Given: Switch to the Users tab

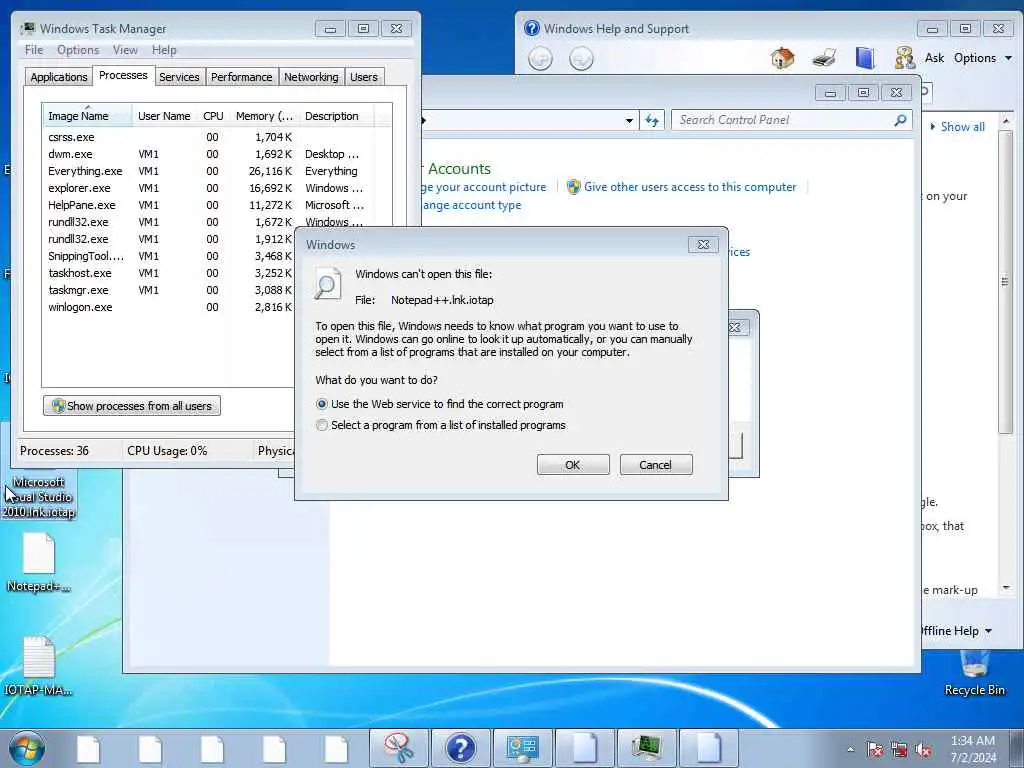Looking at the screenshot, I should click(364, 77).
